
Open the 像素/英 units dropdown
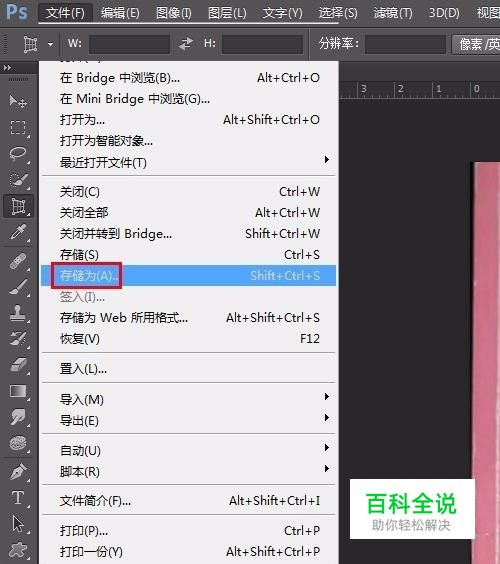[476, 44]
